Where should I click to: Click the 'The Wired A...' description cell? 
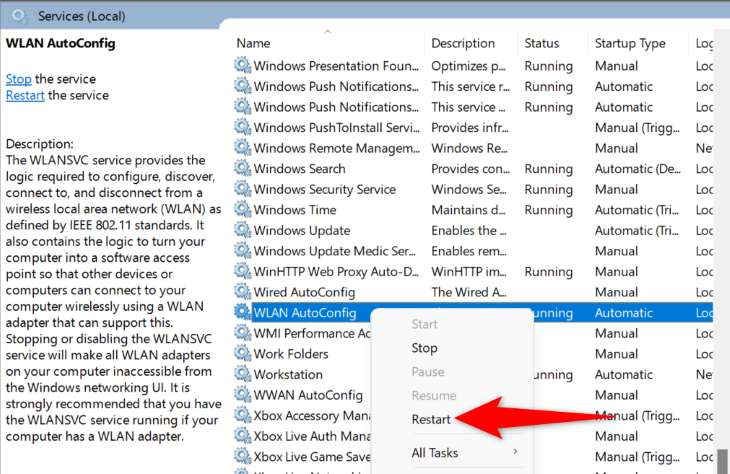[468, 292]
